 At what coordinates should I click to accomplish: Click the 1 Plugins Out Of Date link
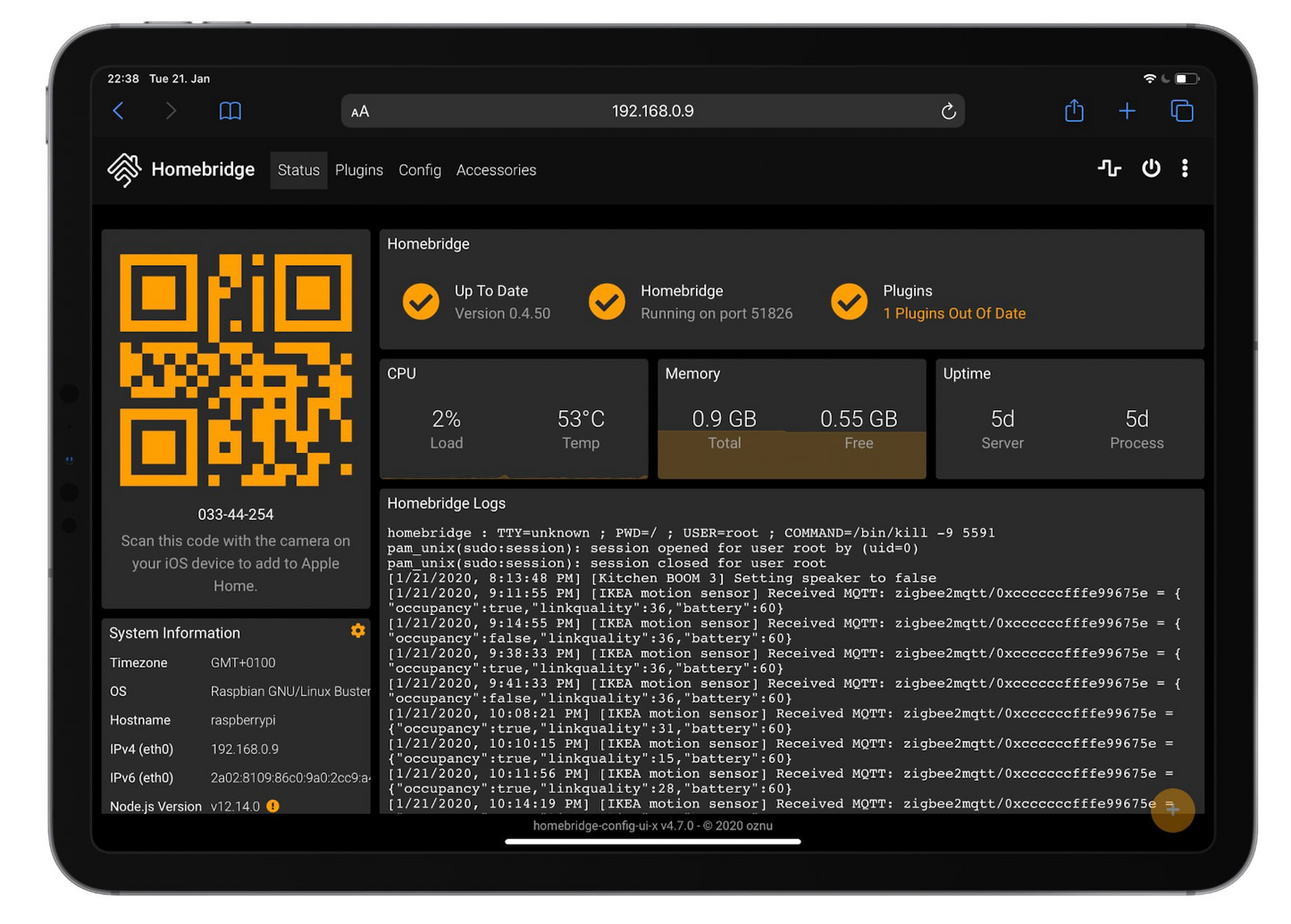point(953,314)
